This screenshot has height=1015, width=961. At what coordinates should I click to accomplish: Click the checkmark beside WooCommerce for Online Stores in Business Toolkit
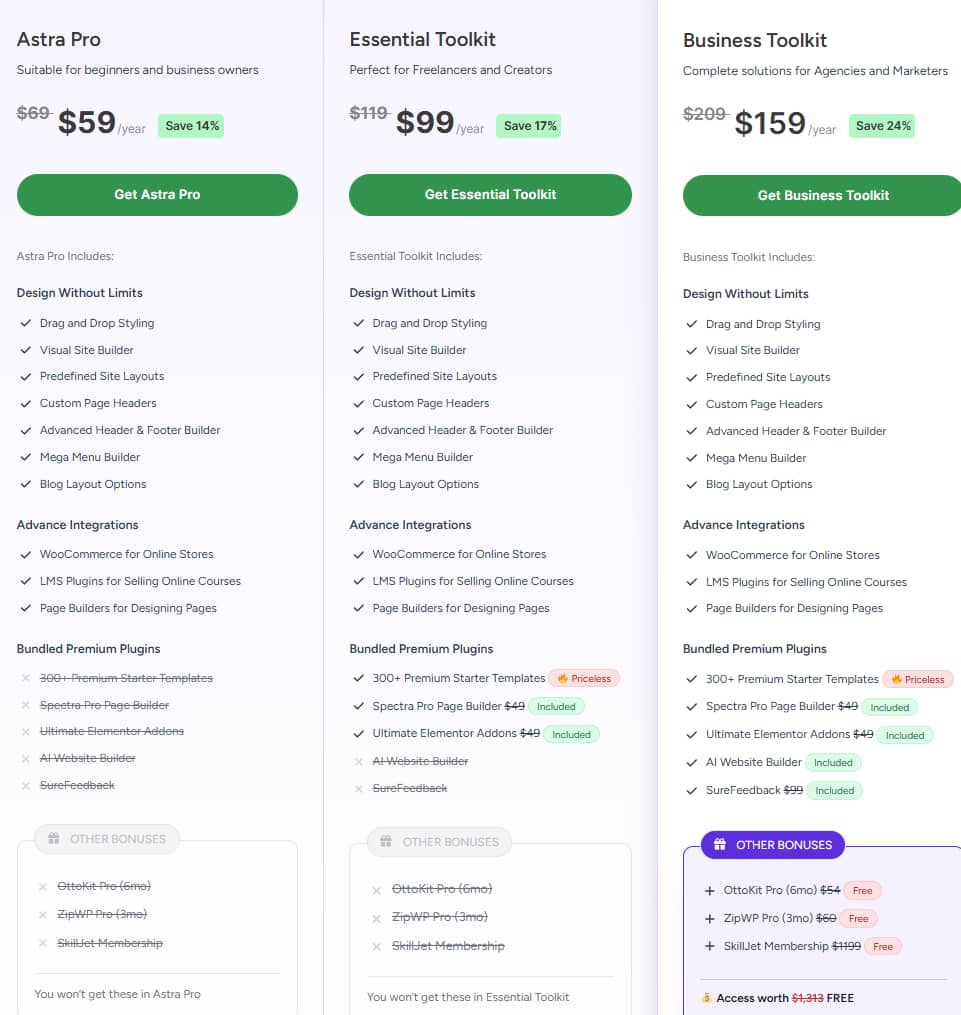click(x=690, y=555)
